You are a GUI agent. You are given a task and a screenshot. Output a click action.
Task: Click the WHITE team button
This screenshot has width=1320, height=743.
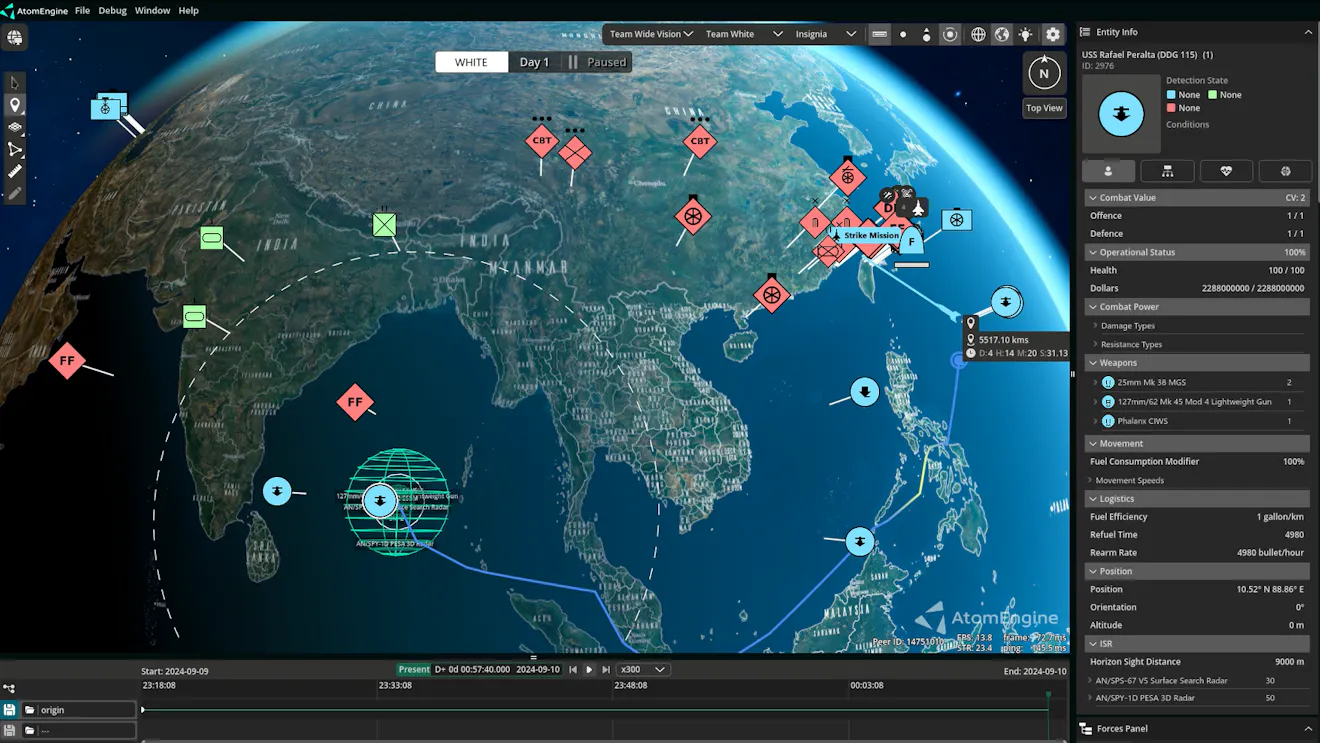coord(471,61)
